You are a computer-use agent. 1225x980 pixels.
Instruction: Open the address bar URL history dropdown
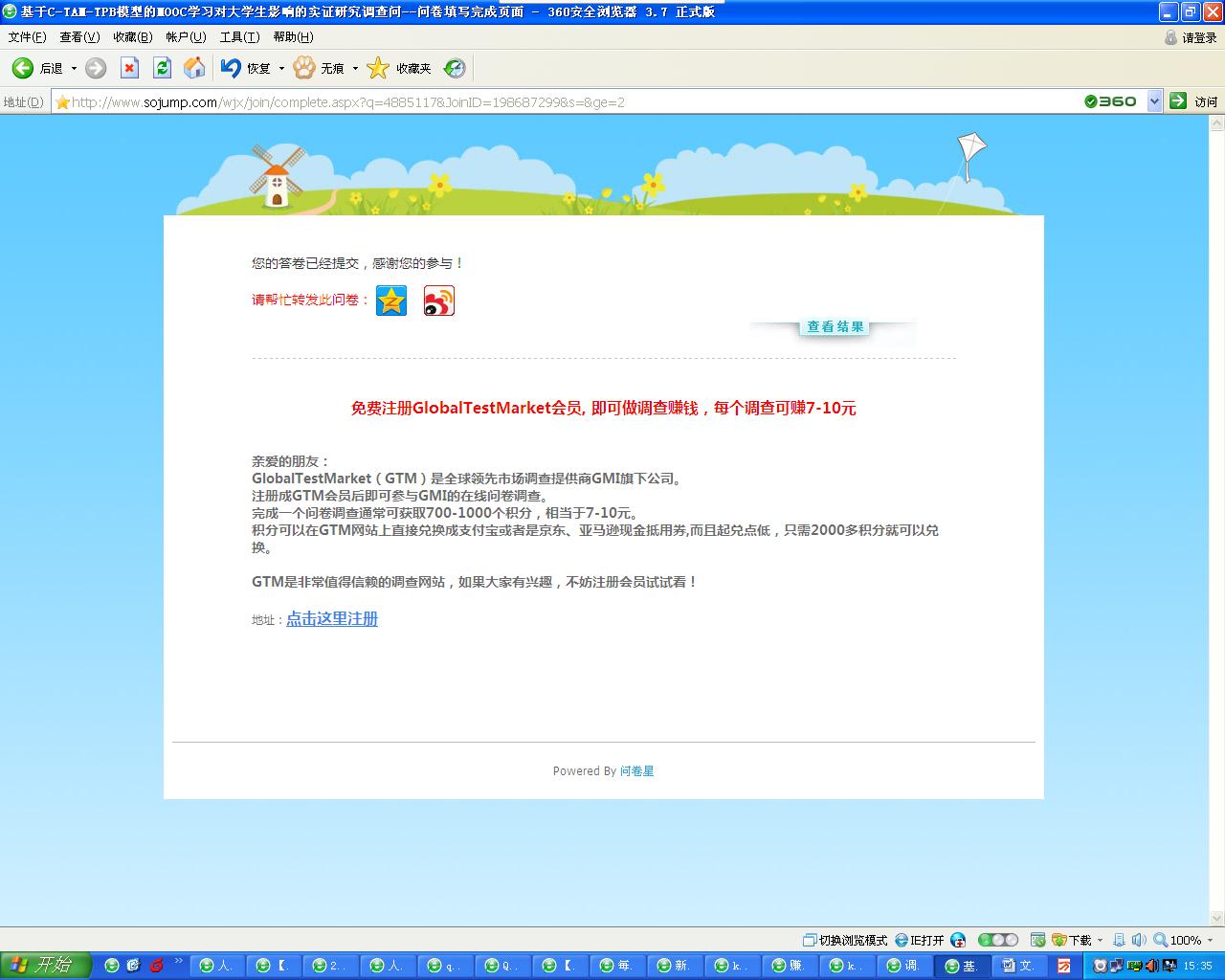(x=1154, y=100)
